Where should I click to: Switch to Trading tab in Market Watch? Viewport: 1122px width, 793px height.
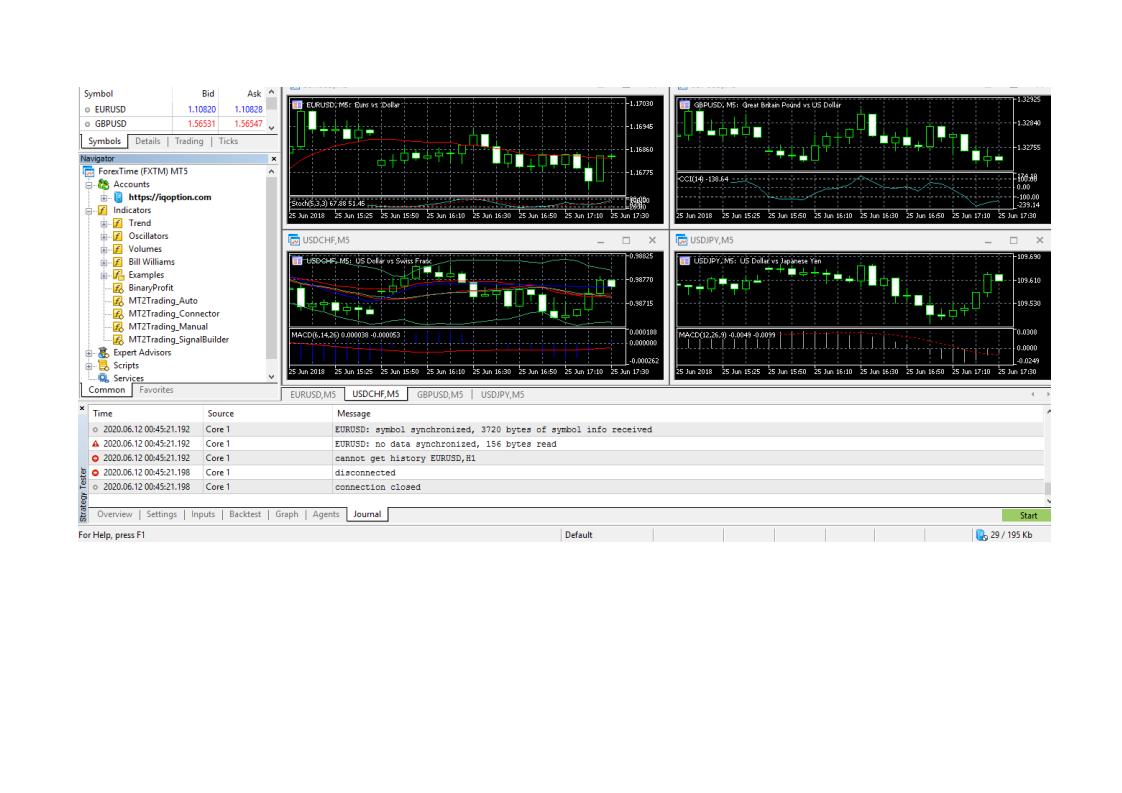click(190, 142)
